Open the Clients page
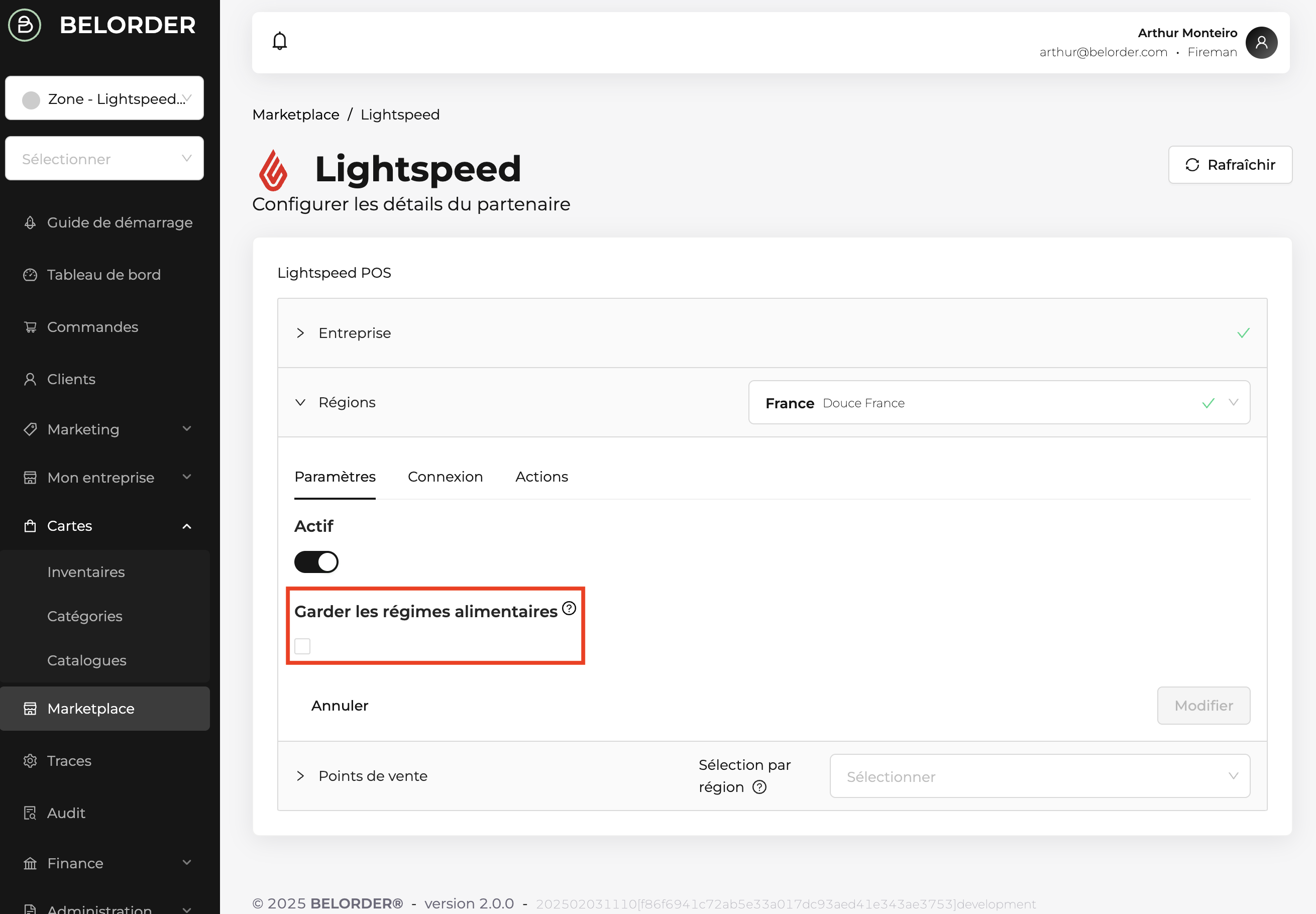Image resolution: width=1316 pixels, height=914 pixels. (x=105, y=379)
